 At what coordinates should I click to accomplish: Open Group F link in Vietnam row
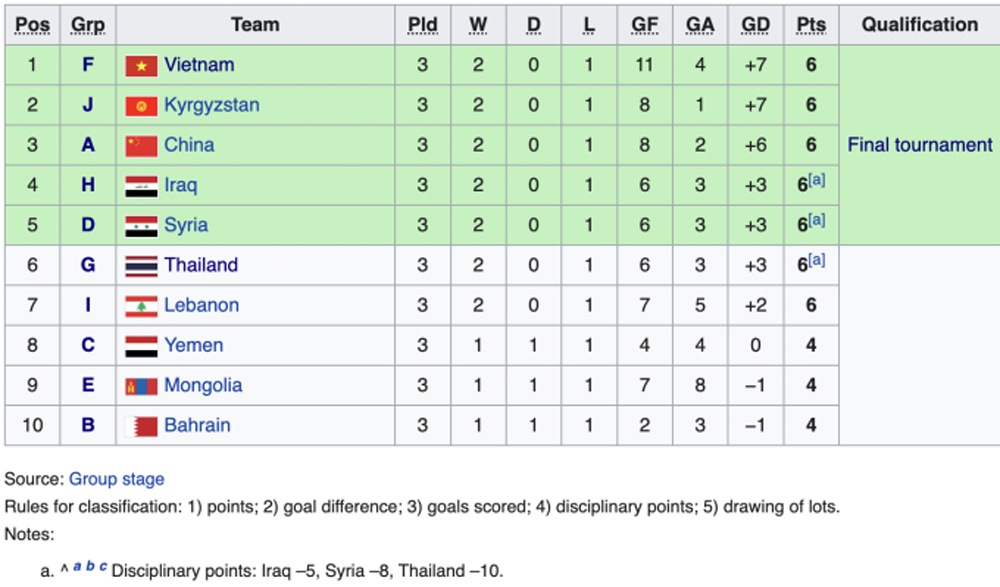(x=88, y=64)
